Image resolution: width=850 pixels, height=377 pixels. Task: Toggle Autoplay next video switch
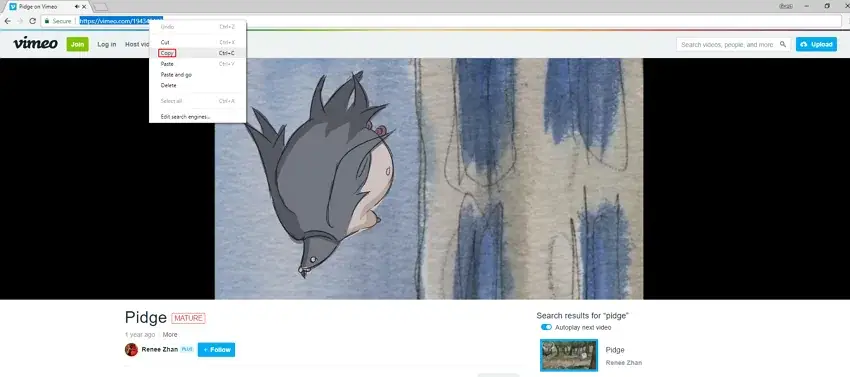point(546,328)
